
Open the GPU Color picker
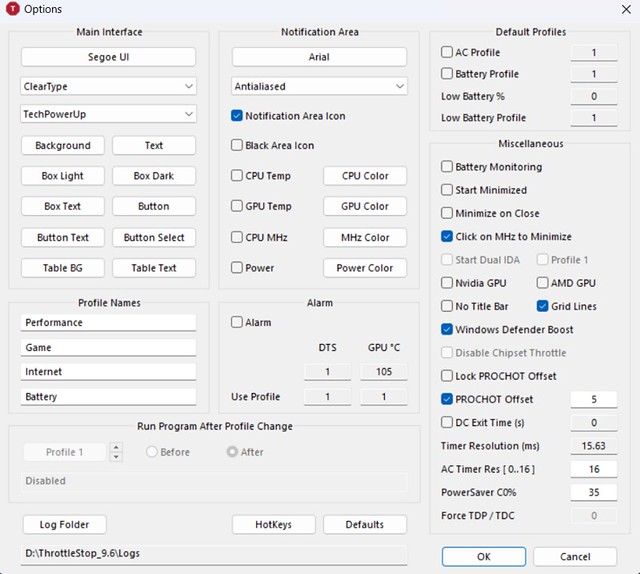coord(365,206)
